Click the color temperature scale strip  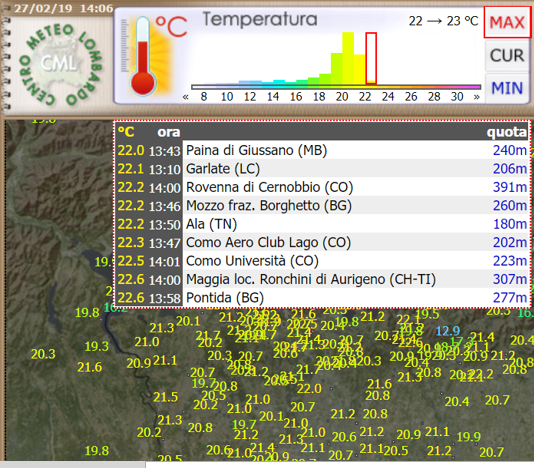pyautogui.click(x=336, y=87)
